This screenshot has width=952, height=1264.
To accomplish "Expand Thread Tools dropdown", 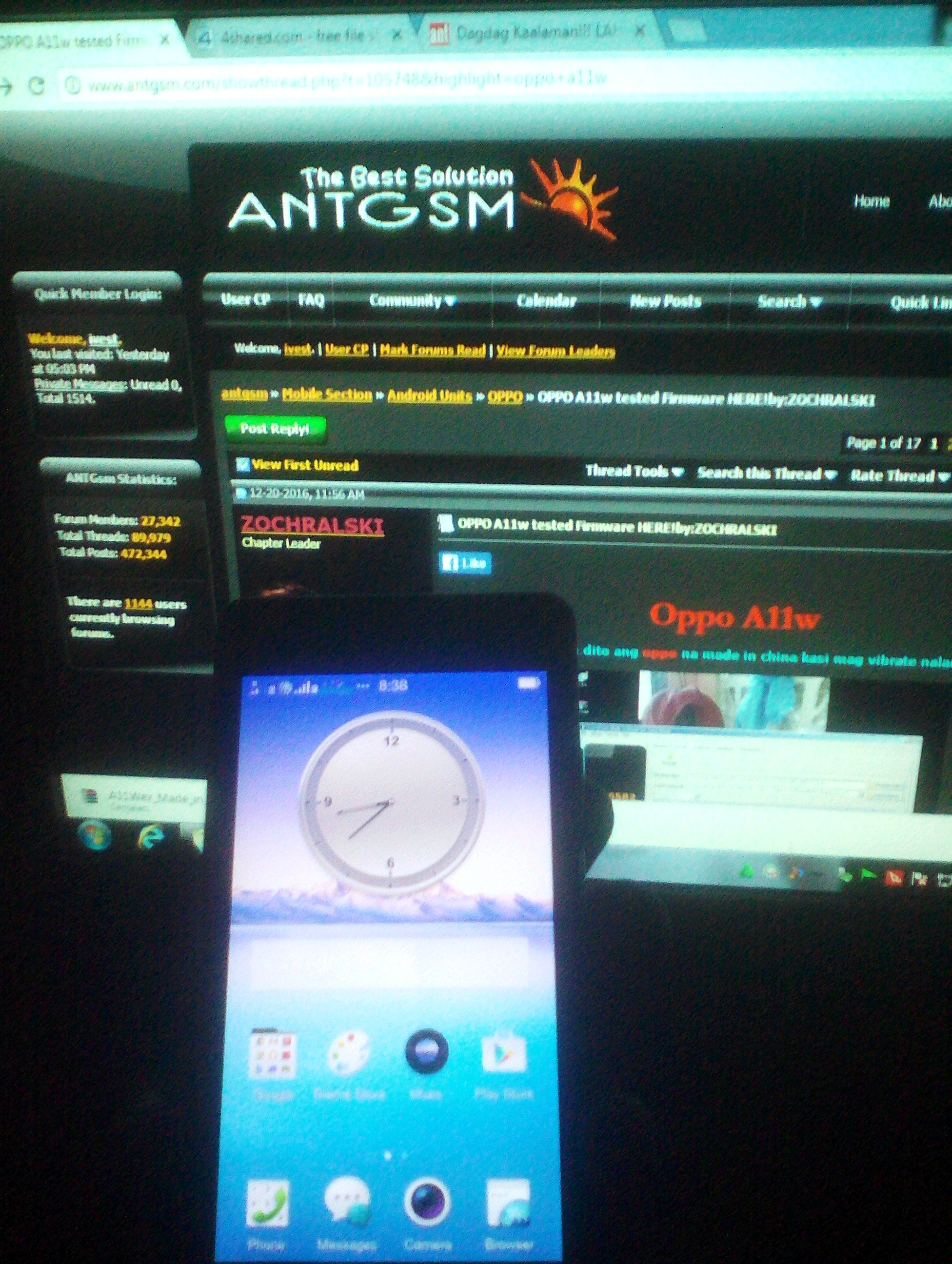I will [x=635, y=472].
